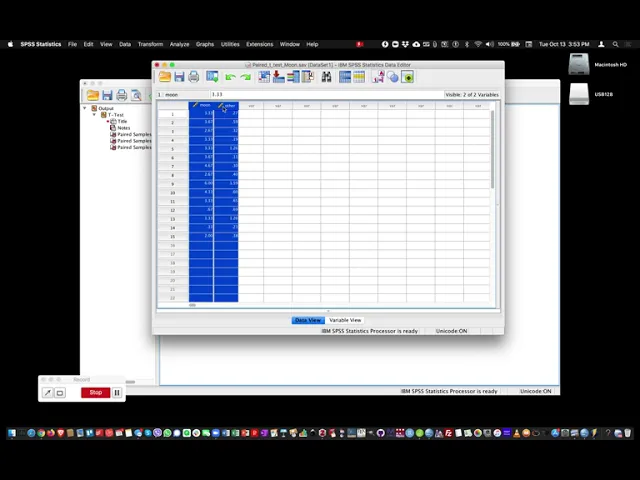This screenshot has width=640, height=480.
Task: Select the Title item in outline
Action: coord(122,121)
